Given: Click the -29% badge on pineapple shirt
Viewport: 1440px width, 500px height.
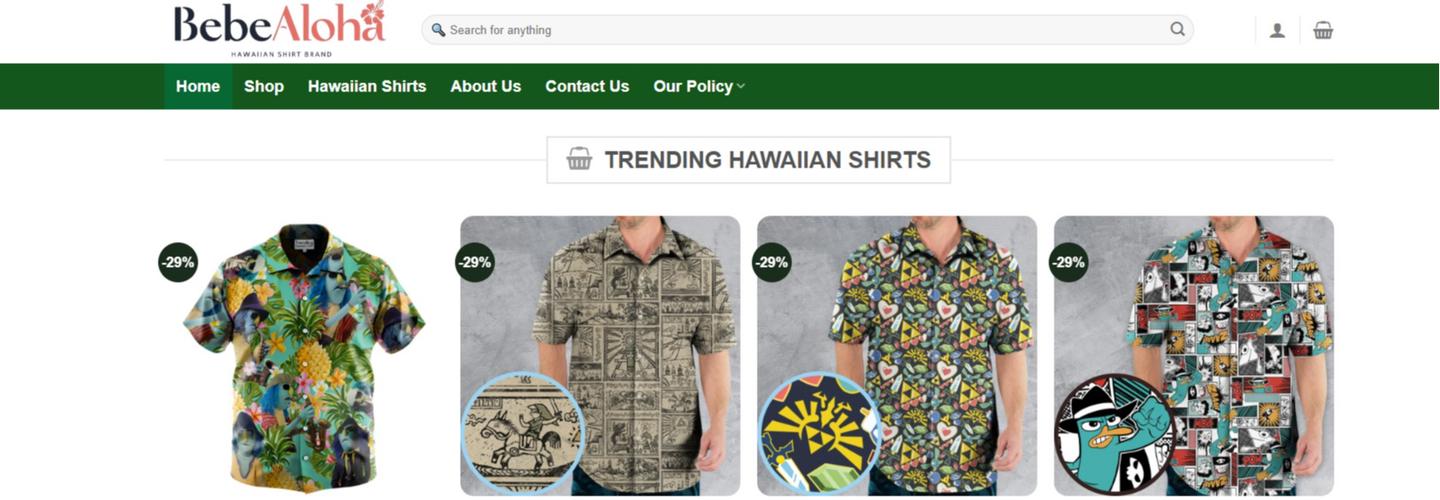Looking at the screenshot, I should [178, 263].
